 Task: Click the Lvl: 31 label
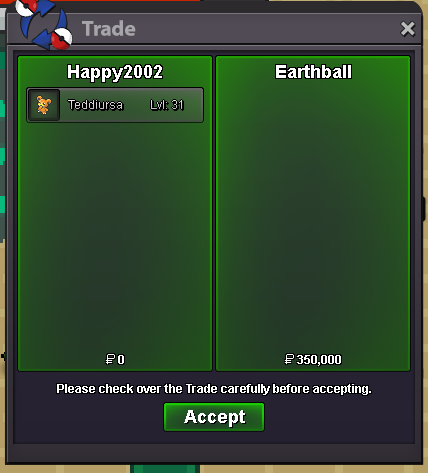[x=167, y=105]
